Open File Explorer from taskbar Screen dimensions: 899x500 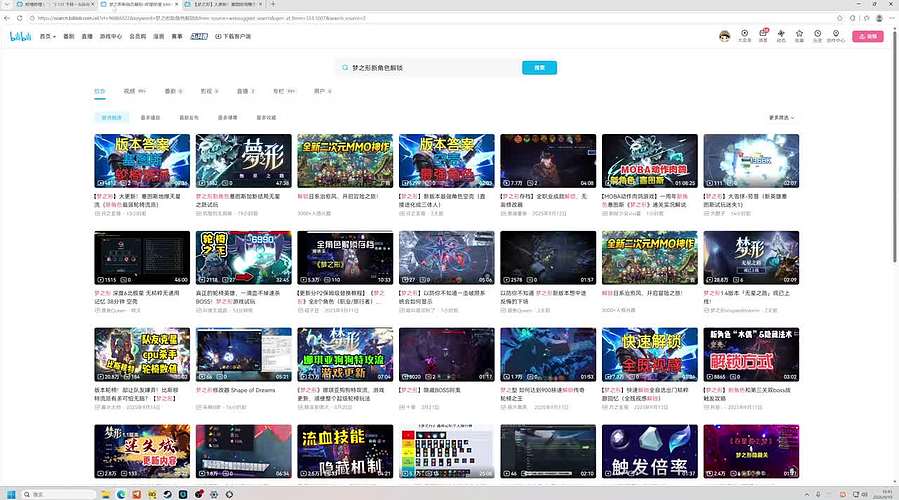pos(105,494)
